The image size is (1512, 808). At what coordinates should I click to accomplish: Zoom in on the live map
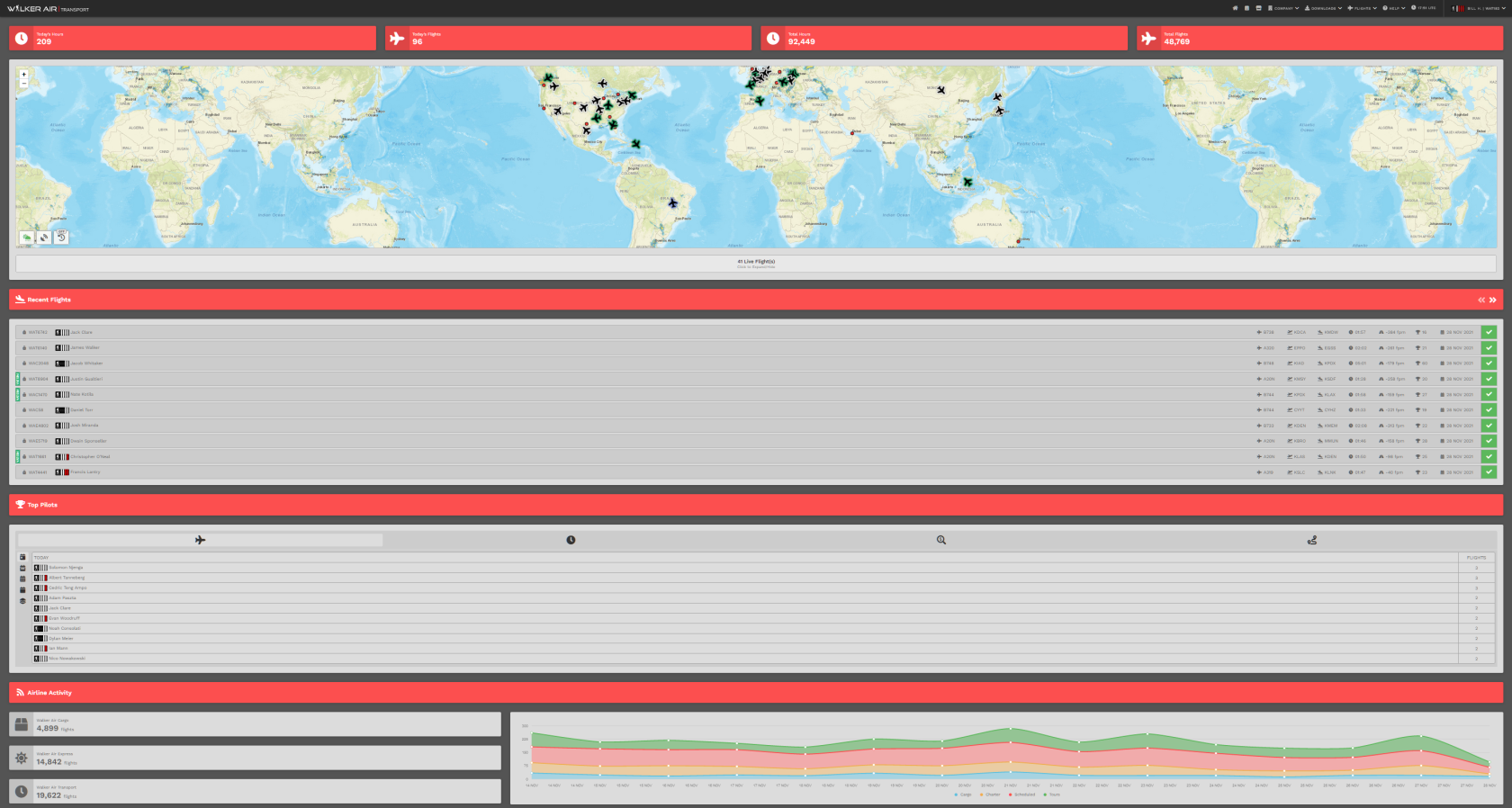point(23,75)
